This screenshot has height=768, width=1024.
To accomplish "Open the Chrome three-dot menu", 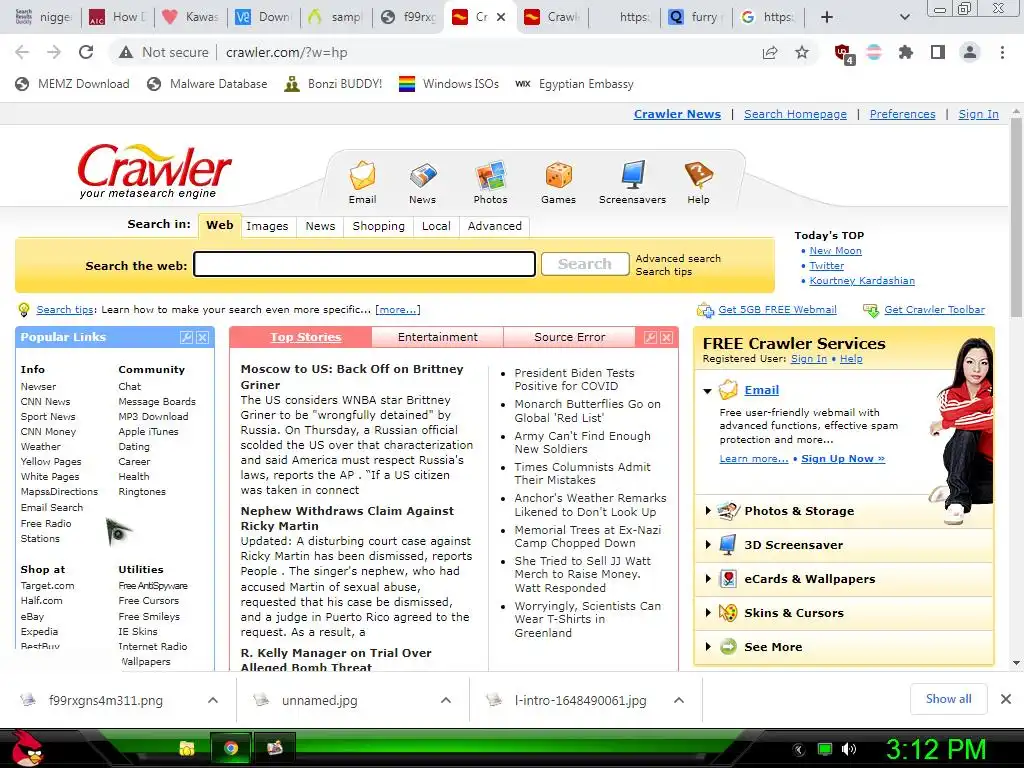I will coord(1002,52).
